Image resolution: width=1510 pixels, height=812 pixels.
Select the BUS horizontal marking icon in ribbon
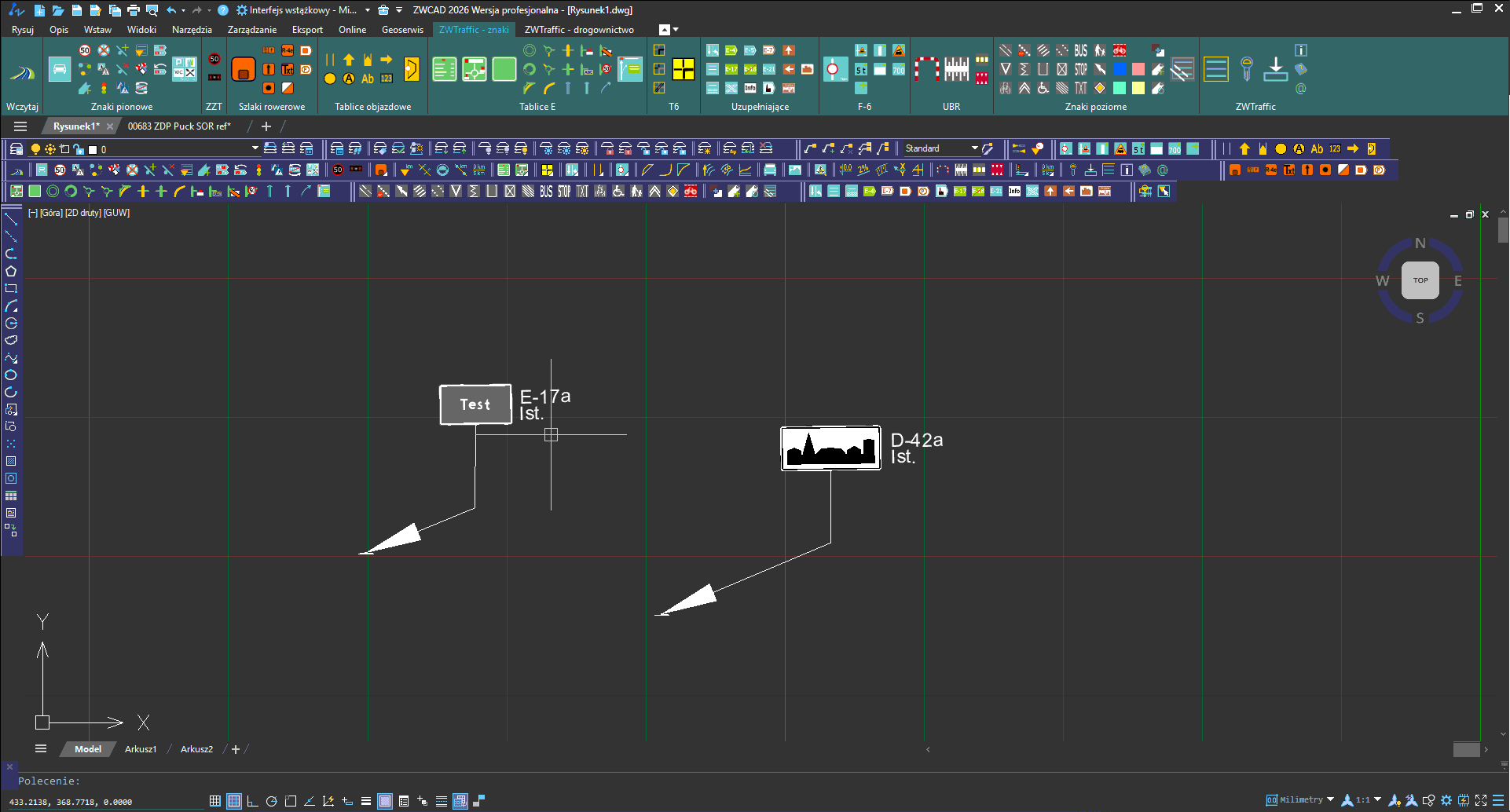tap(1081, 50)
